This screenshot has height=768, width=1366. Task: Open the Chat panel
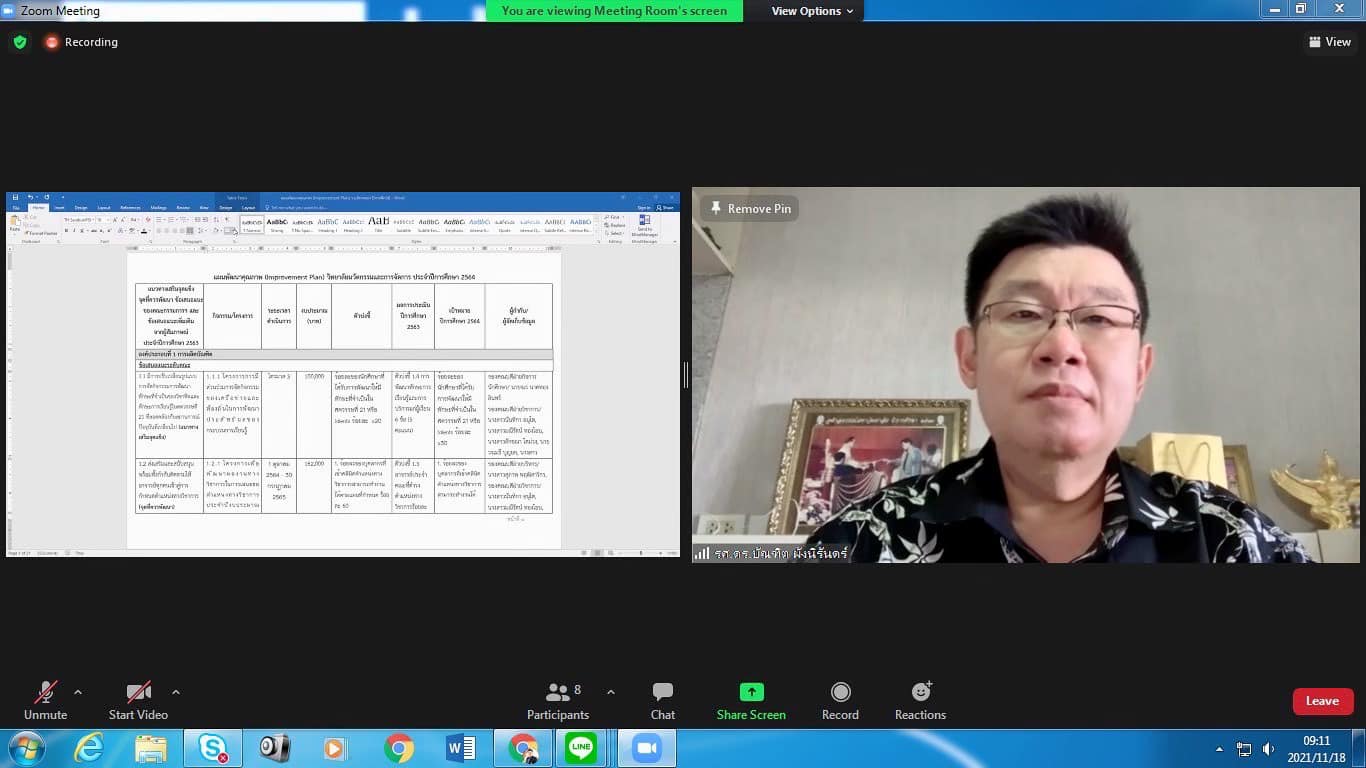pyautogui.click(x=662, y=699)
